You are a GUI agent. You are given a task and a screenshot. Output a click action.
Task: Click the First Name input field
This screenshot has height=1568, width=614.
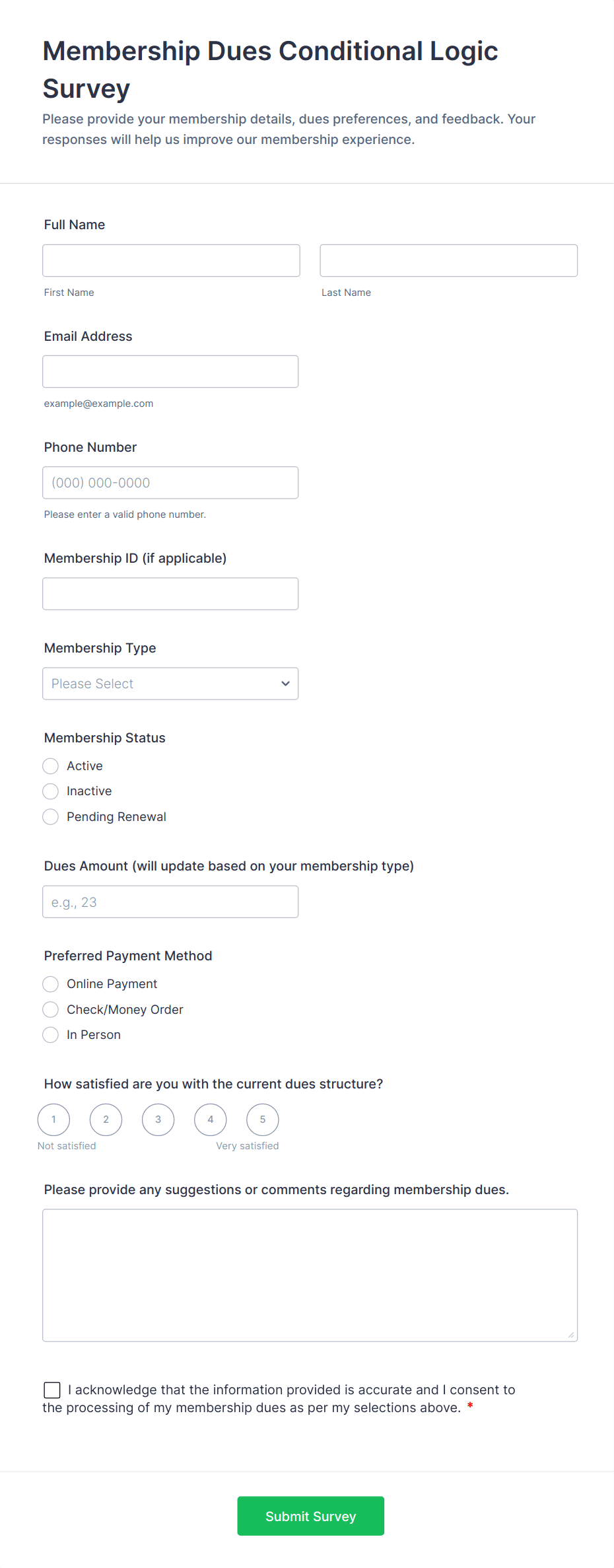point(171,261)
